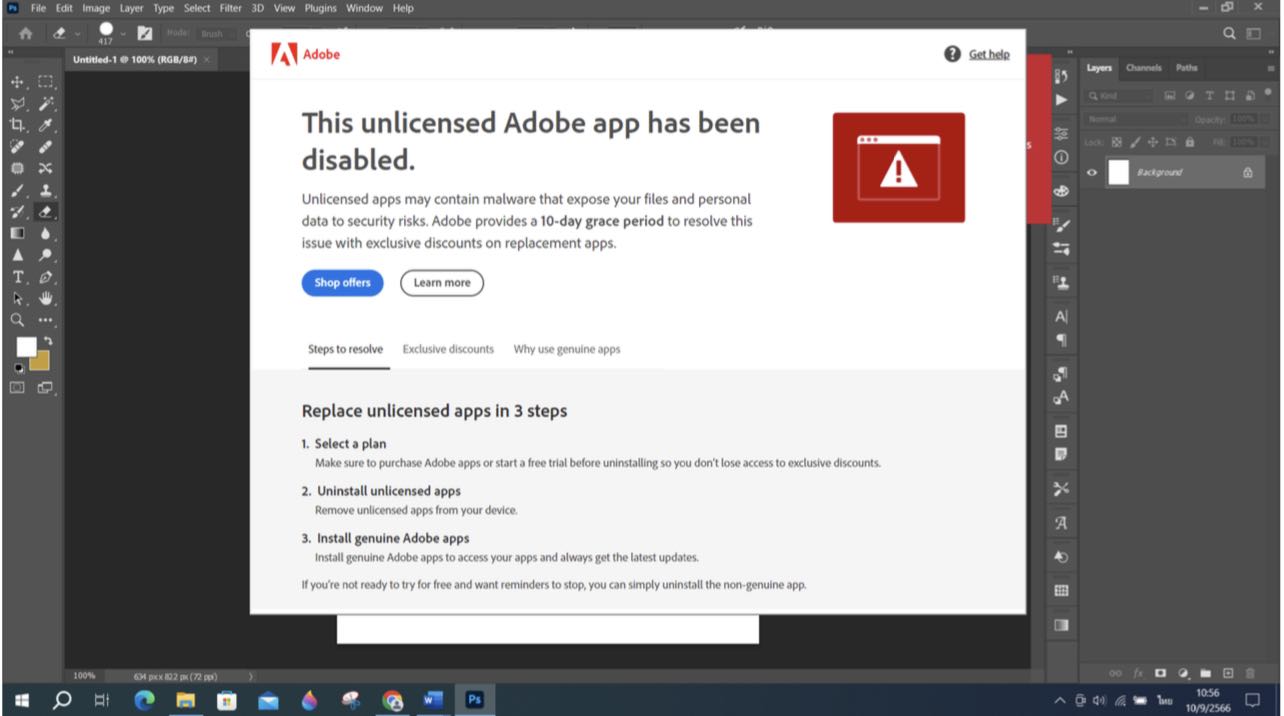Switch to the Paths tab
The image size is (1284, 716).
tap(1187, 68)
